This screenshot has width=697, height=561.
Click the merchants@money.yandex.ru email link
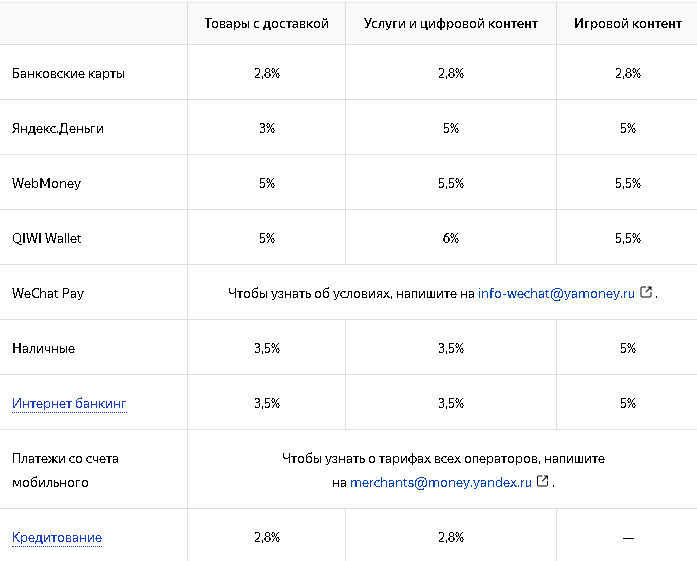(440, 482)
